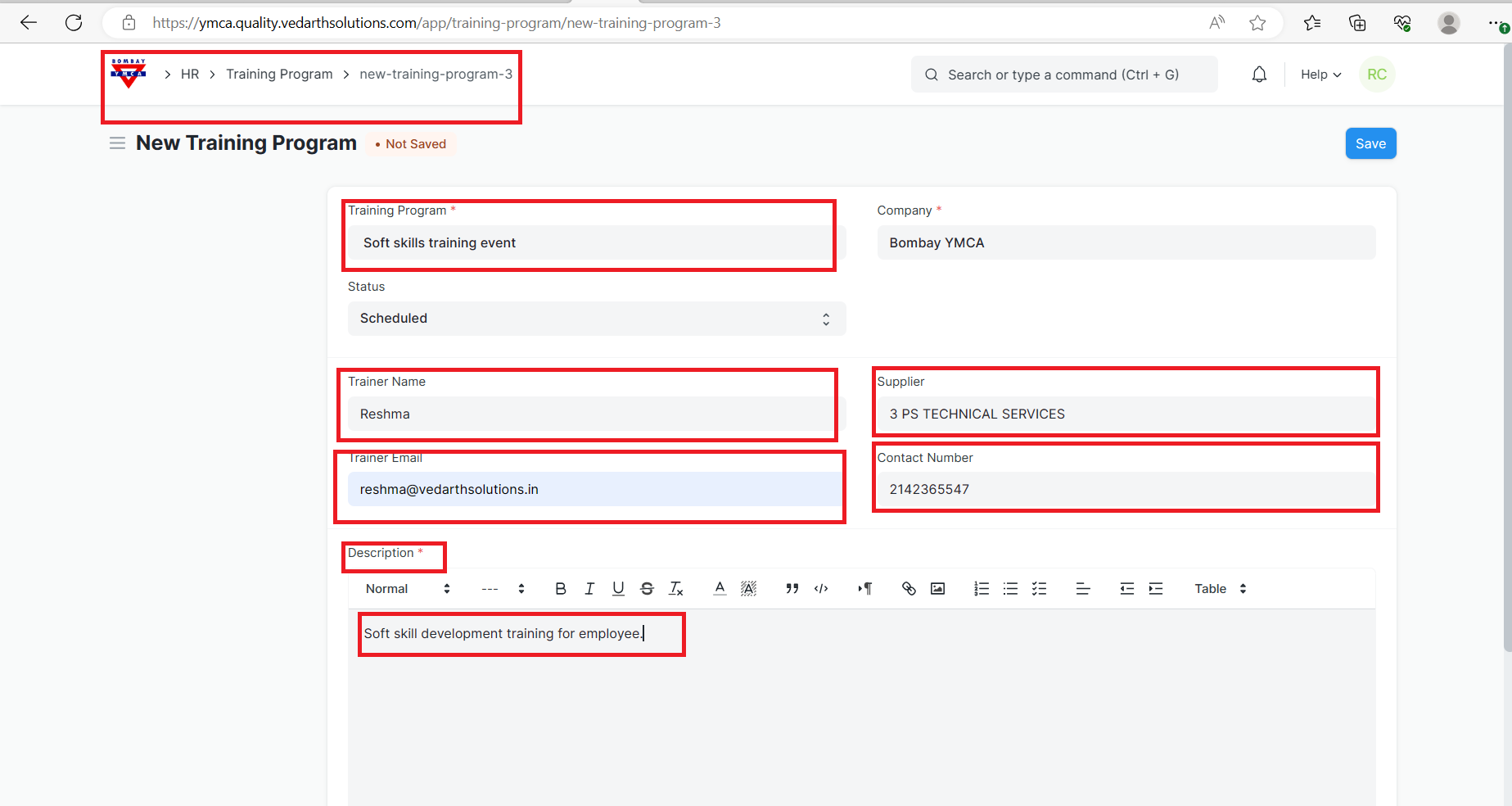Click the Save button
This screenshot has width=1512, height=806.
[x=1370, y=144]
